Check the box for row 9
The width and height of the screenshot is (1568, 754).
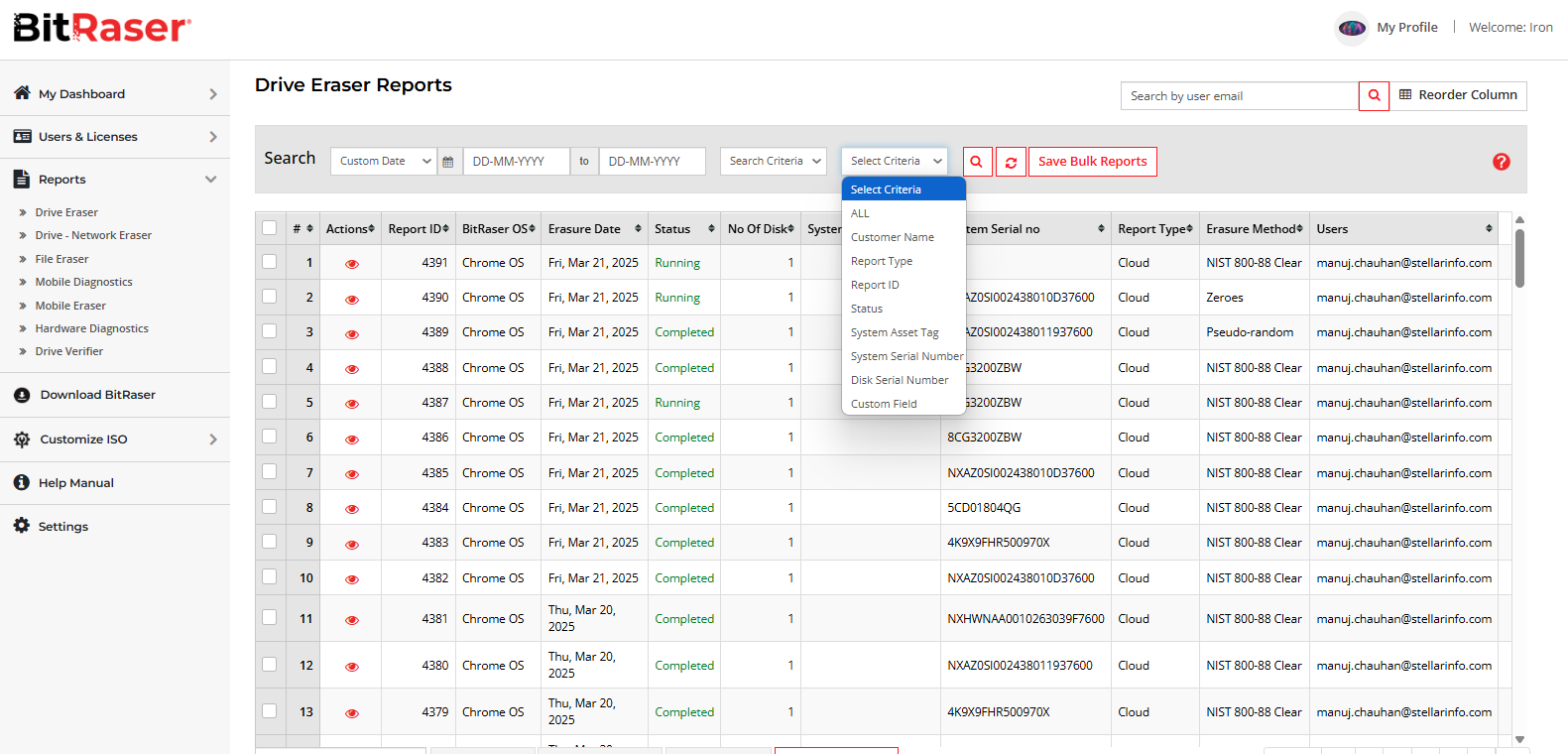pyautogui.click(x=270, y=541)
